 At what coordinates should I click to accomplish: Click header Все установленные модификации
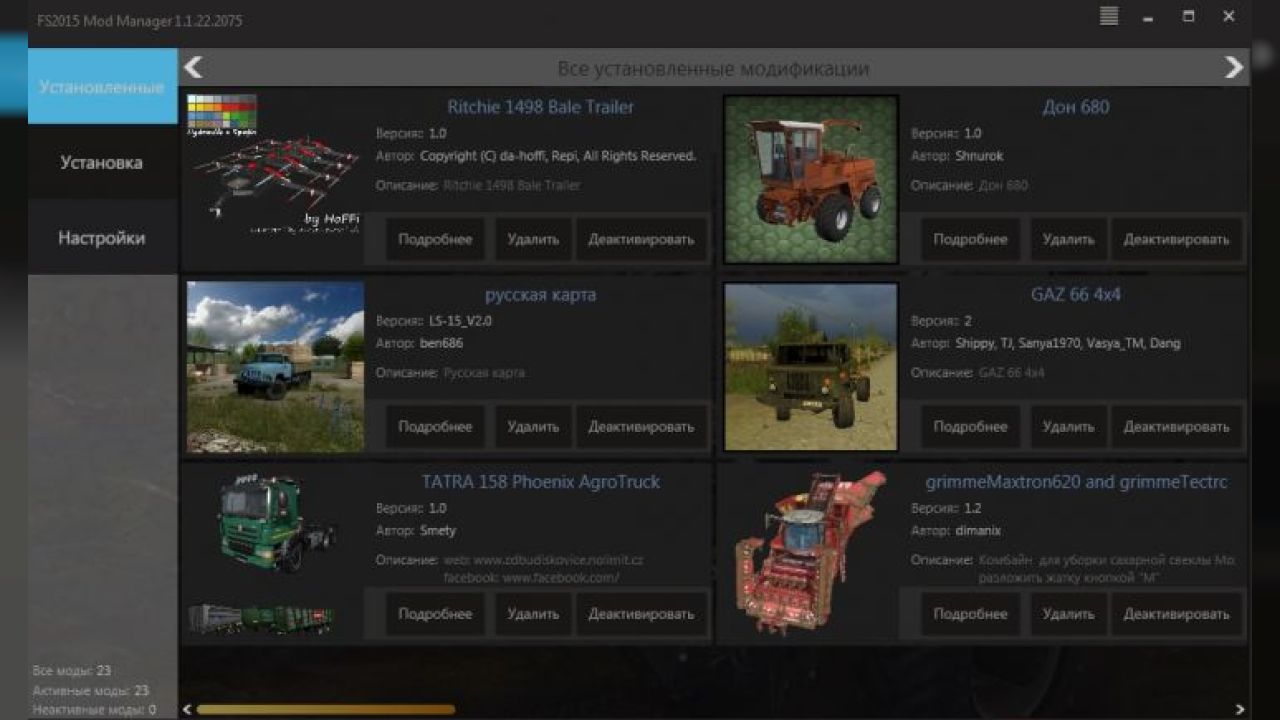(713, 68)
